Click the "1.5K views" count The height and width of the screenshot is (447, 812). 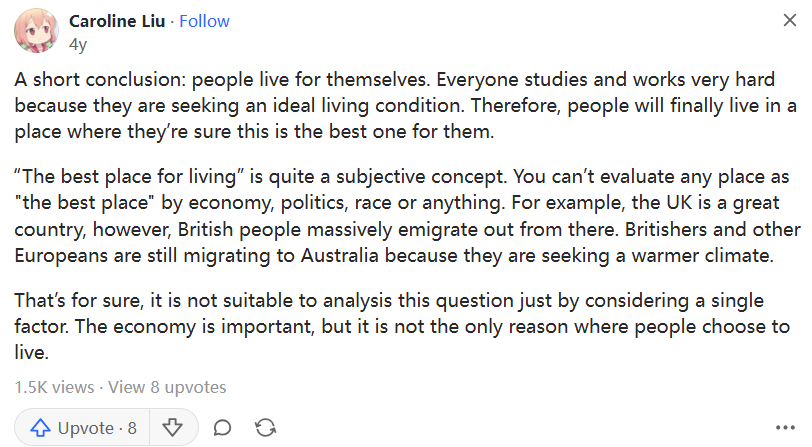54,387
